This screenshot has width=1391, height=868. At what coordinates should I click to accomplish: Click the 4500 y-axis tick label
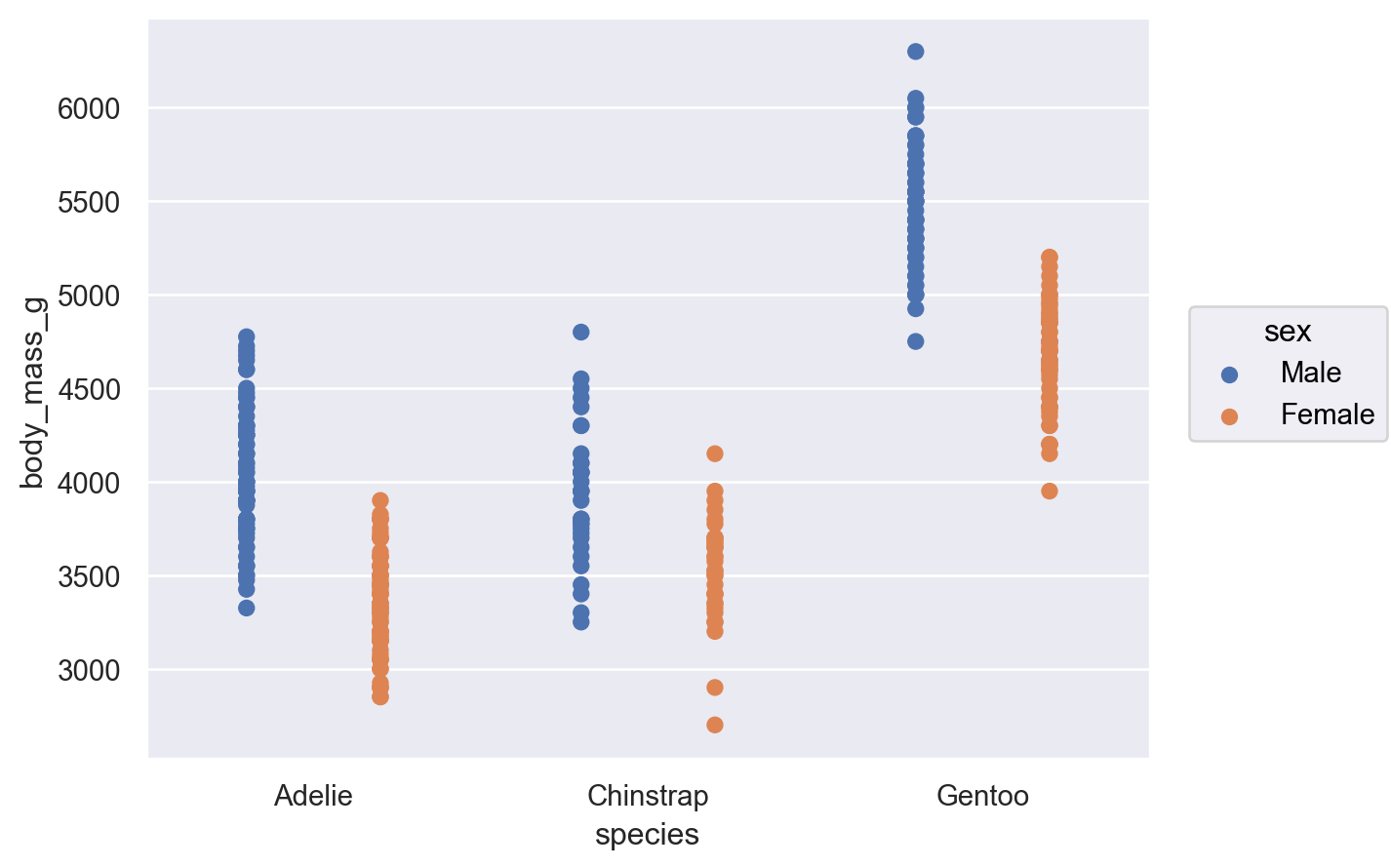88,389
